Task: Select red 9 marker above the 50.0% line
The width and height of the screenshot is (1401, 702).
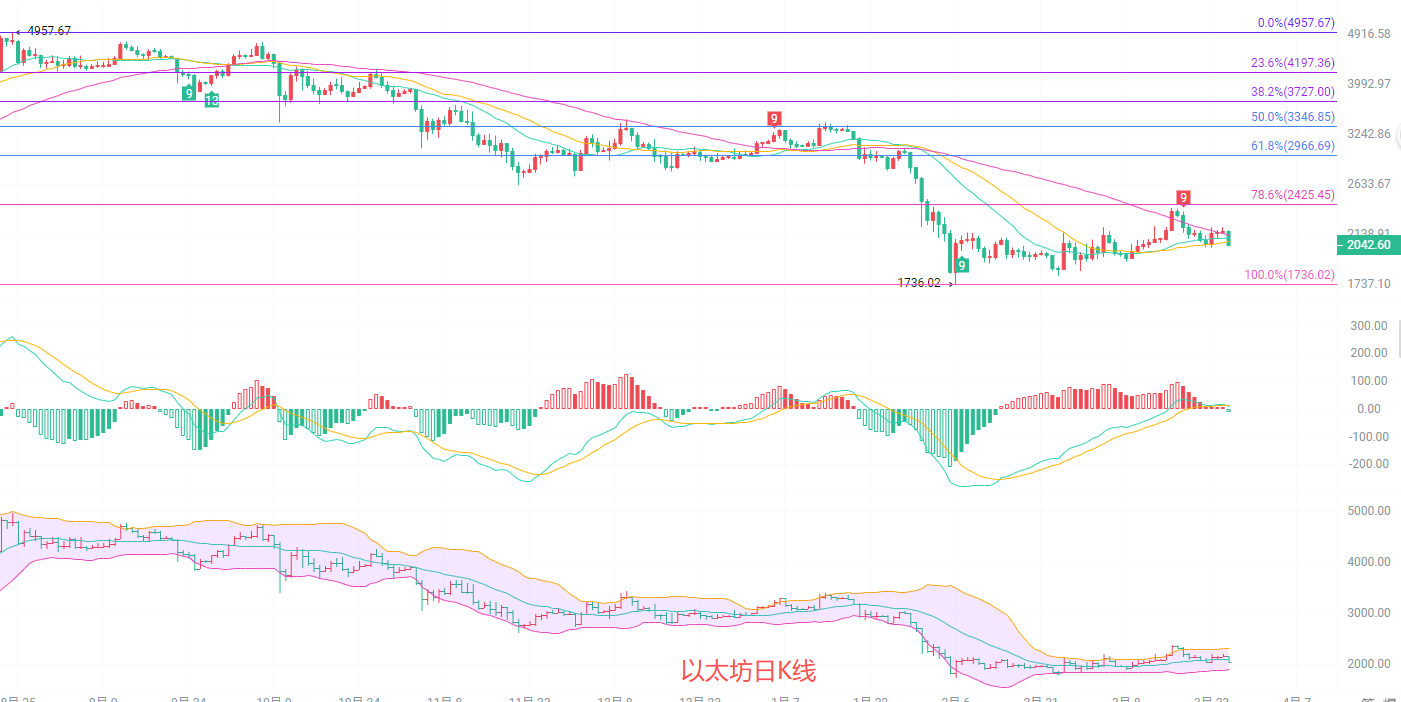Action: [774, 118]
